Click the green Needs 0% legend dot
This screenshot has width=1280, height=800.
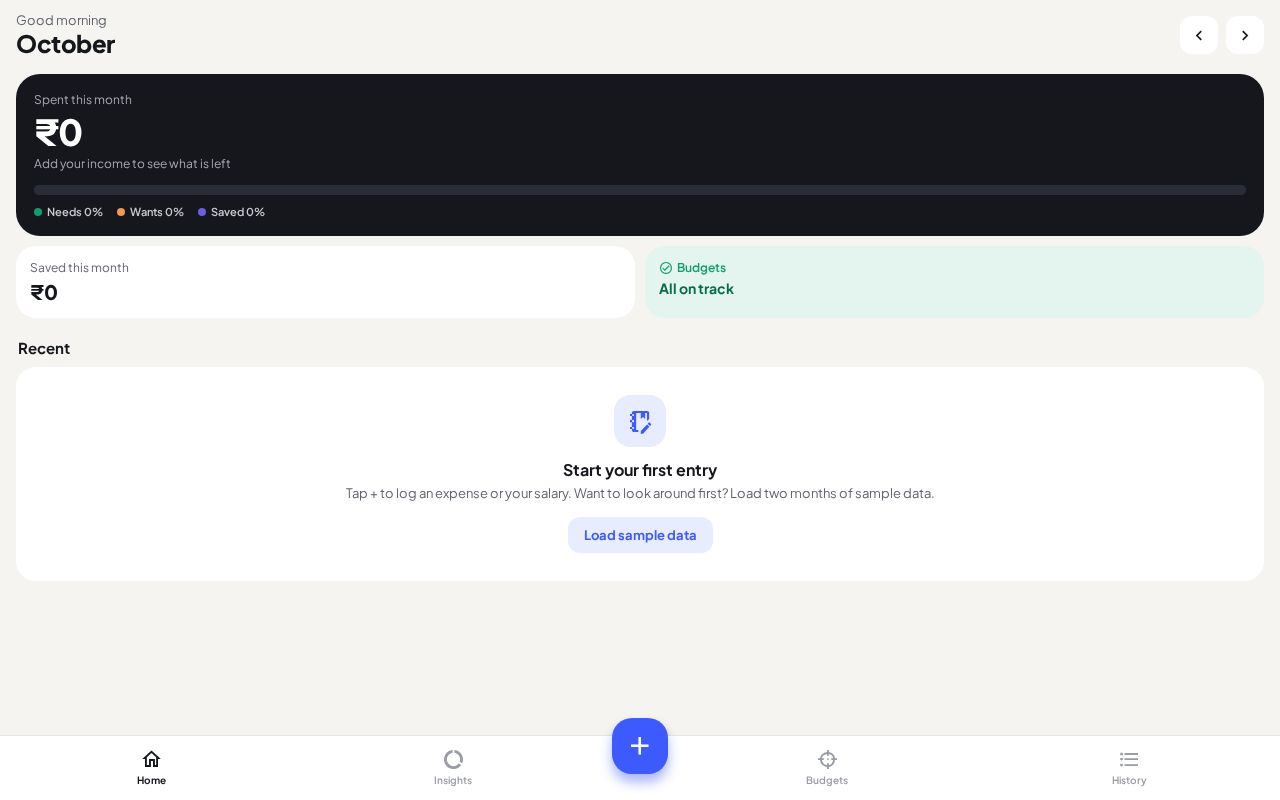[x=38, y=212]
